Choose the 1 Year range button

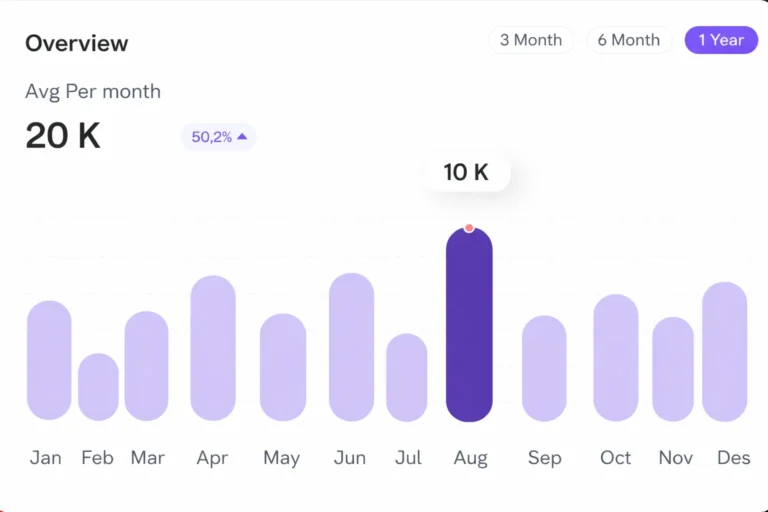[x=721, y=40]
